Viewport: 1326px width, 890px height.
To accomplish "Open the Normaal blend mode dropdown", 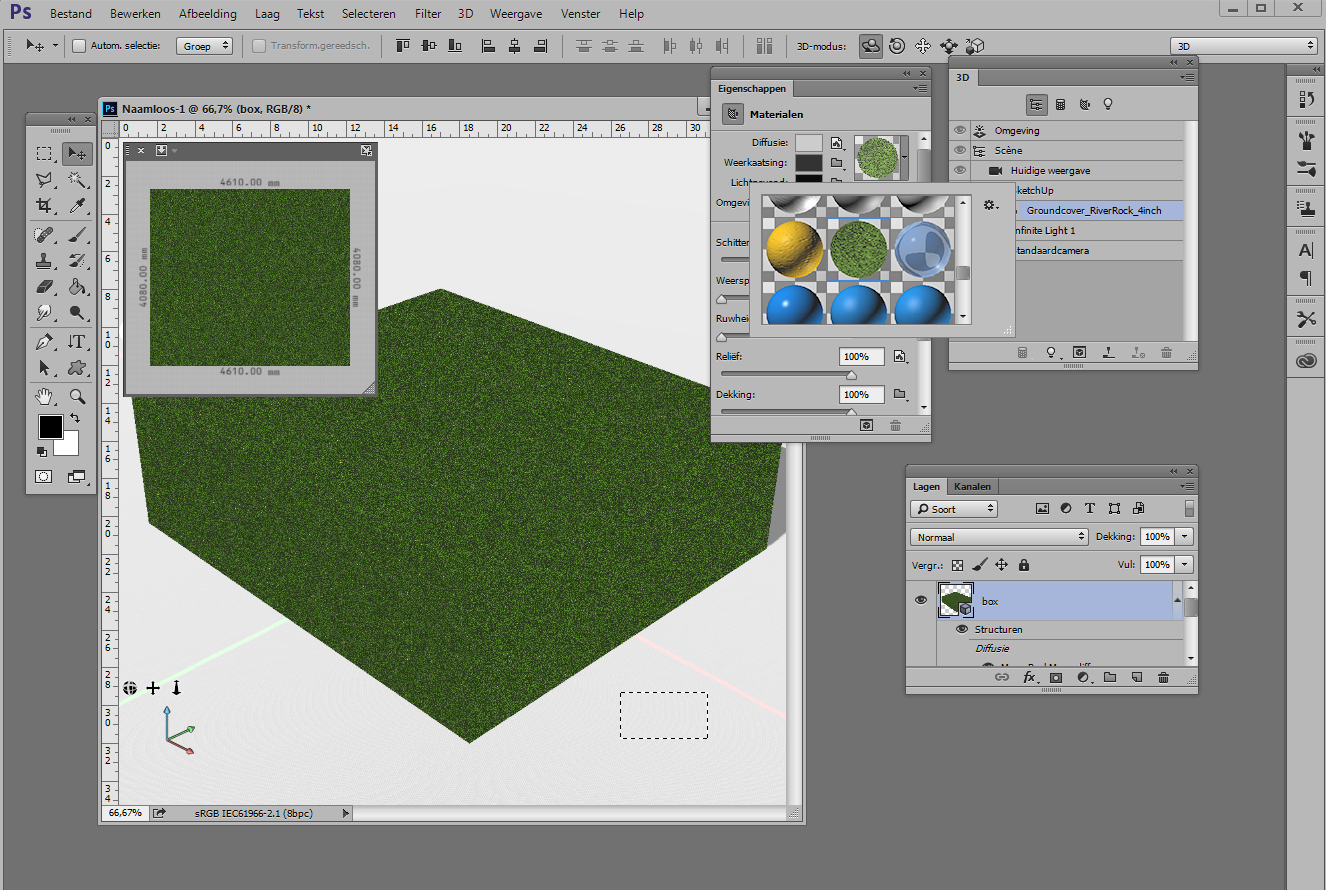I will 999,537.
